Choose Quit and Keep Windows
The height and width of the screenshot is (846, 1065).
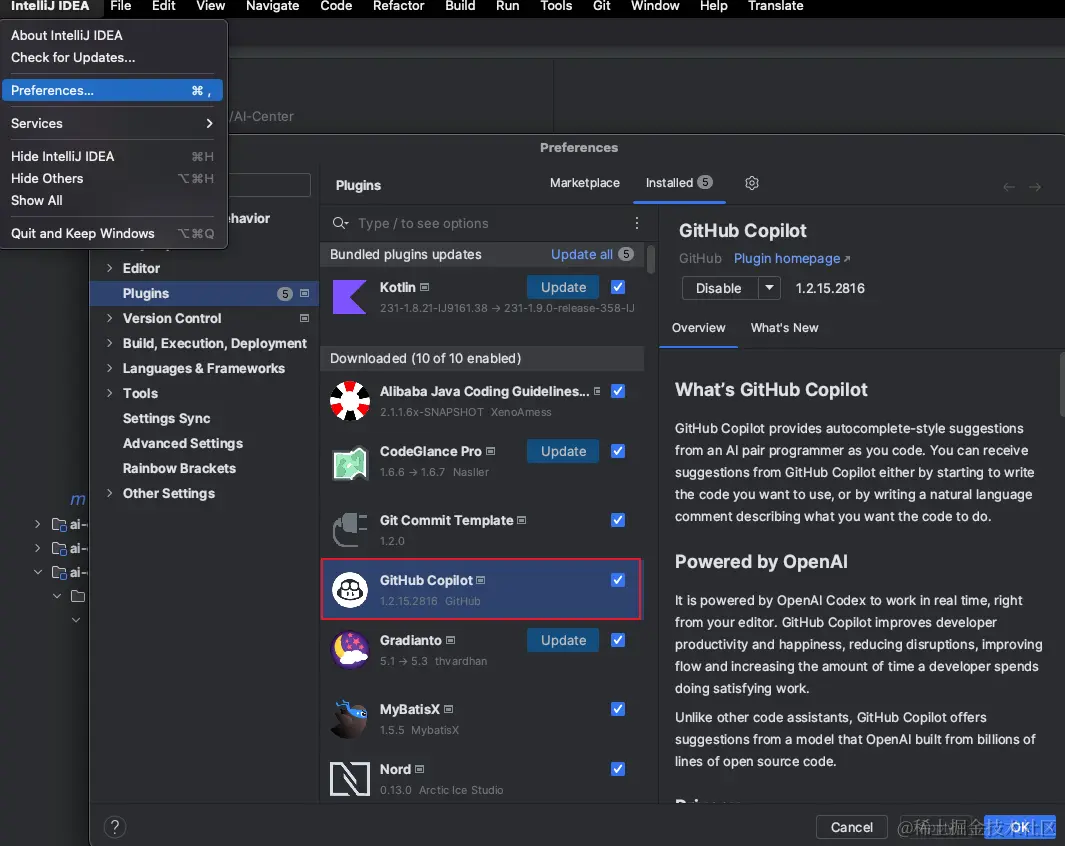[112, 233]
